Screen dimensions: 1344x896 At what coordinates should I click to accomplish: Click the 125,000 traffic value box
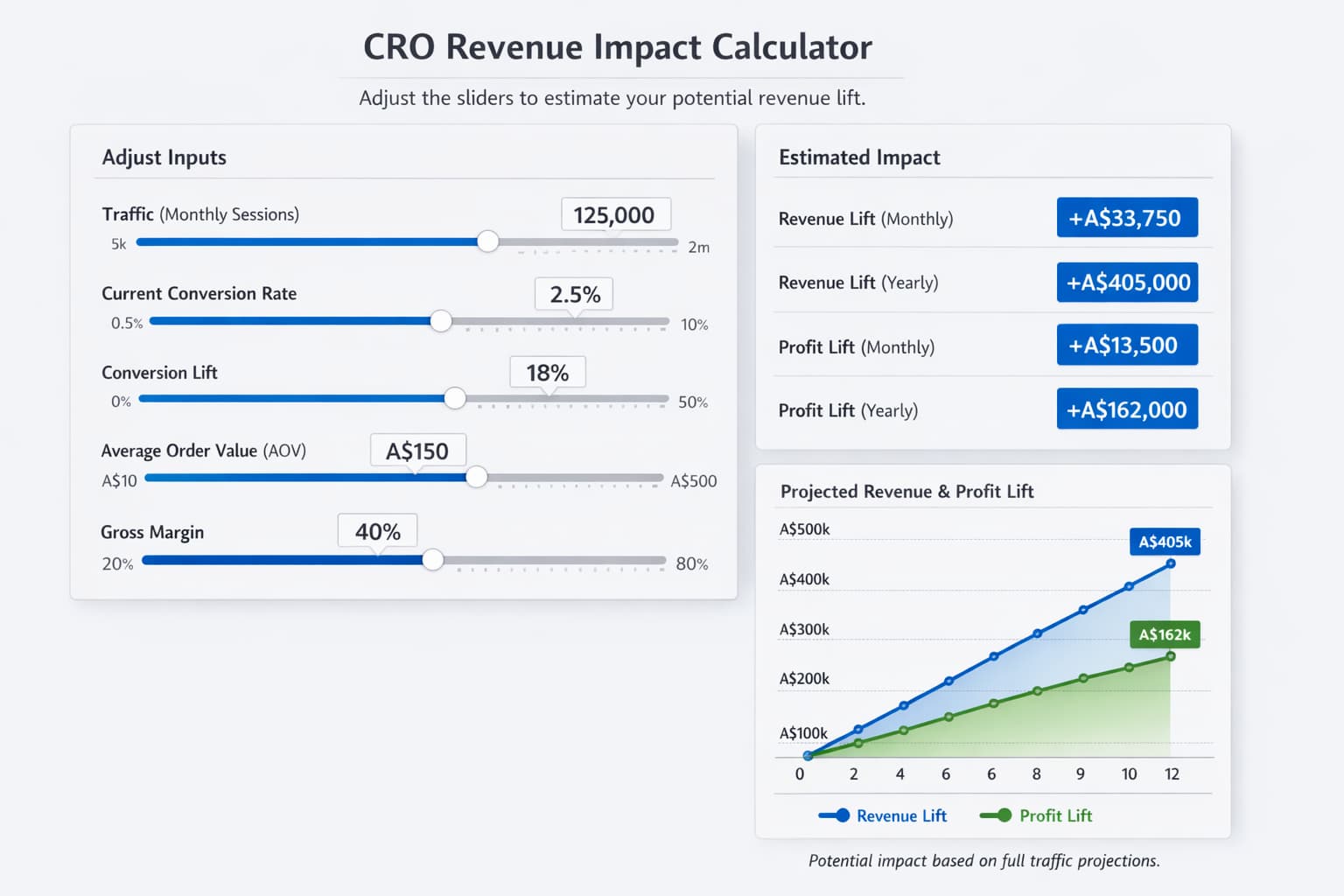click(616, 214)
